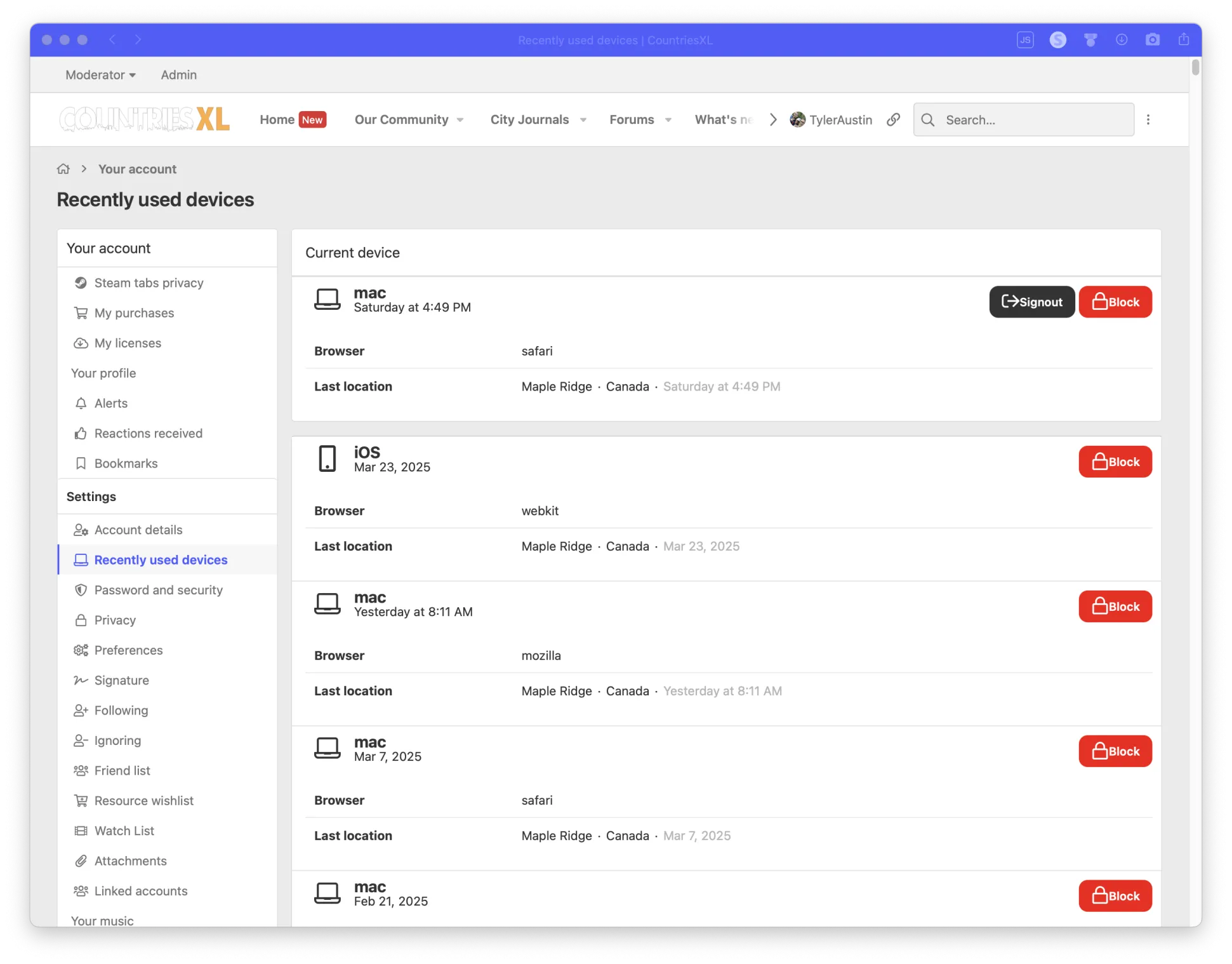Open Resource wishlist in sidebar
1232x964 pixels.
coord(167,801)
